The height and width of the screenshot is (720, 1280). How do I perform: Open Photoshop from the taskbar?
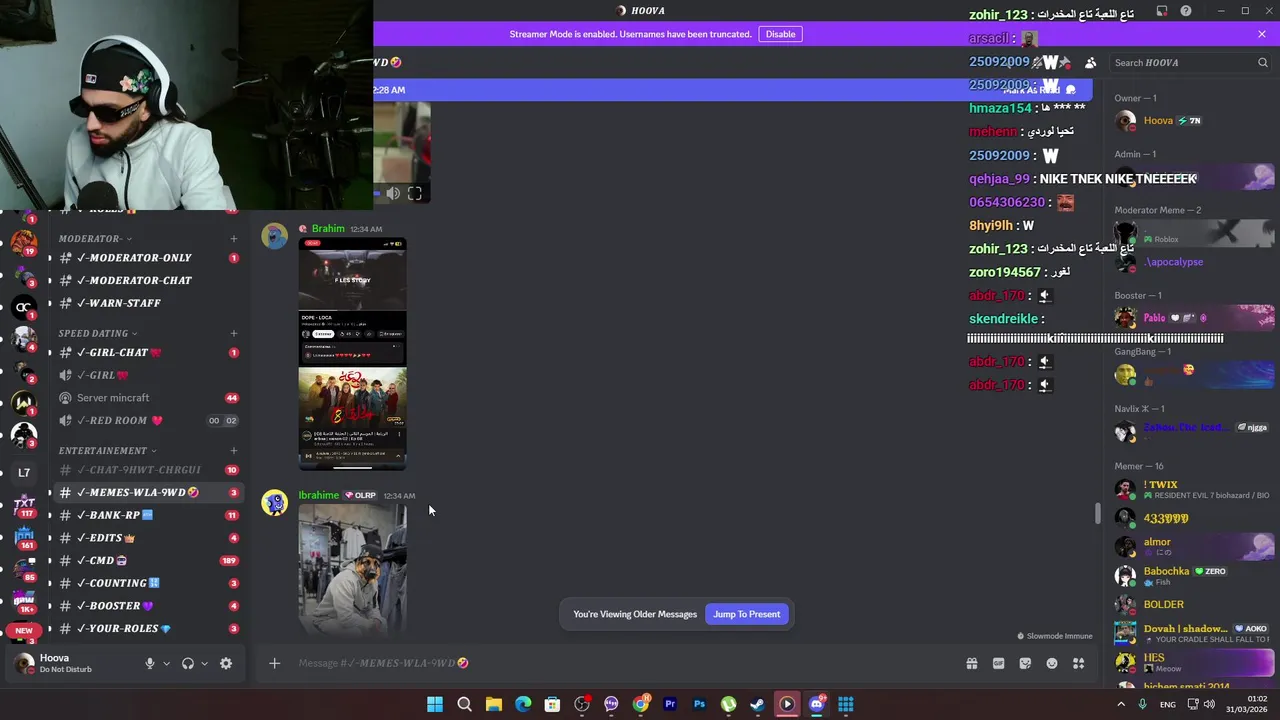(x=699, y=704)
